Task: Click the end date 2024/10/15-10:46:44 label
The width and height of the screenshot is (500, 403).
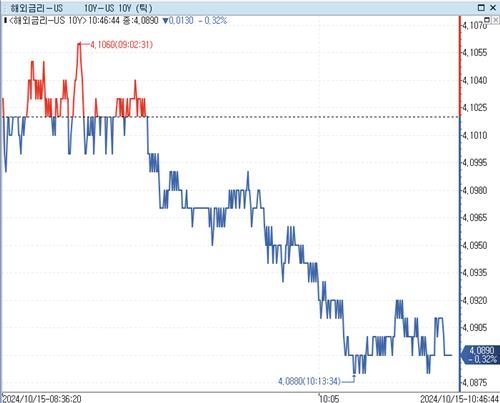Action: [x=459, y=398]
